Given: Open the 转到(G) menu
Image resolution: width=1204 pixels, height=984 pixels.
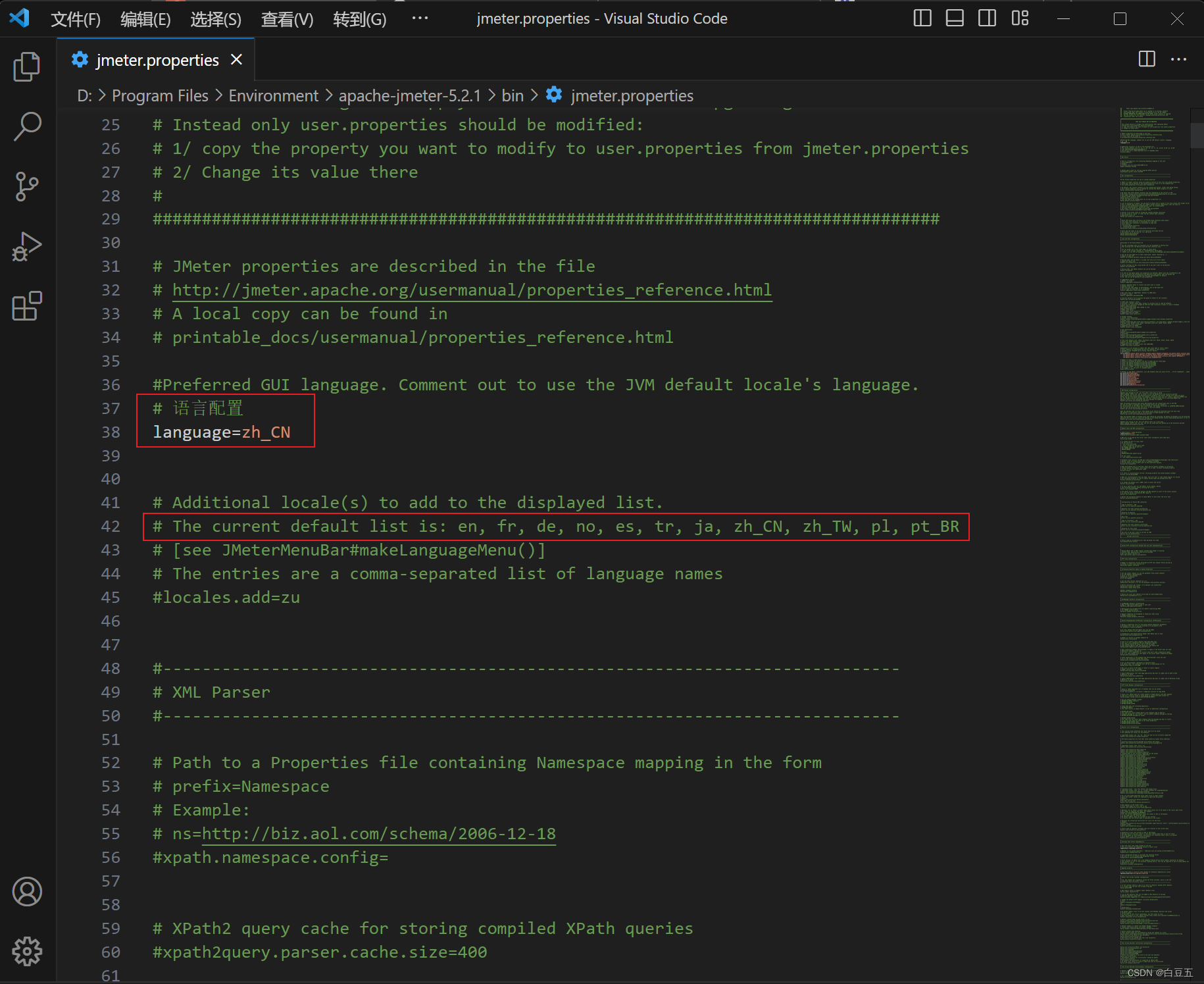Looking at the screenshot, I should click(x=359, y=19).
